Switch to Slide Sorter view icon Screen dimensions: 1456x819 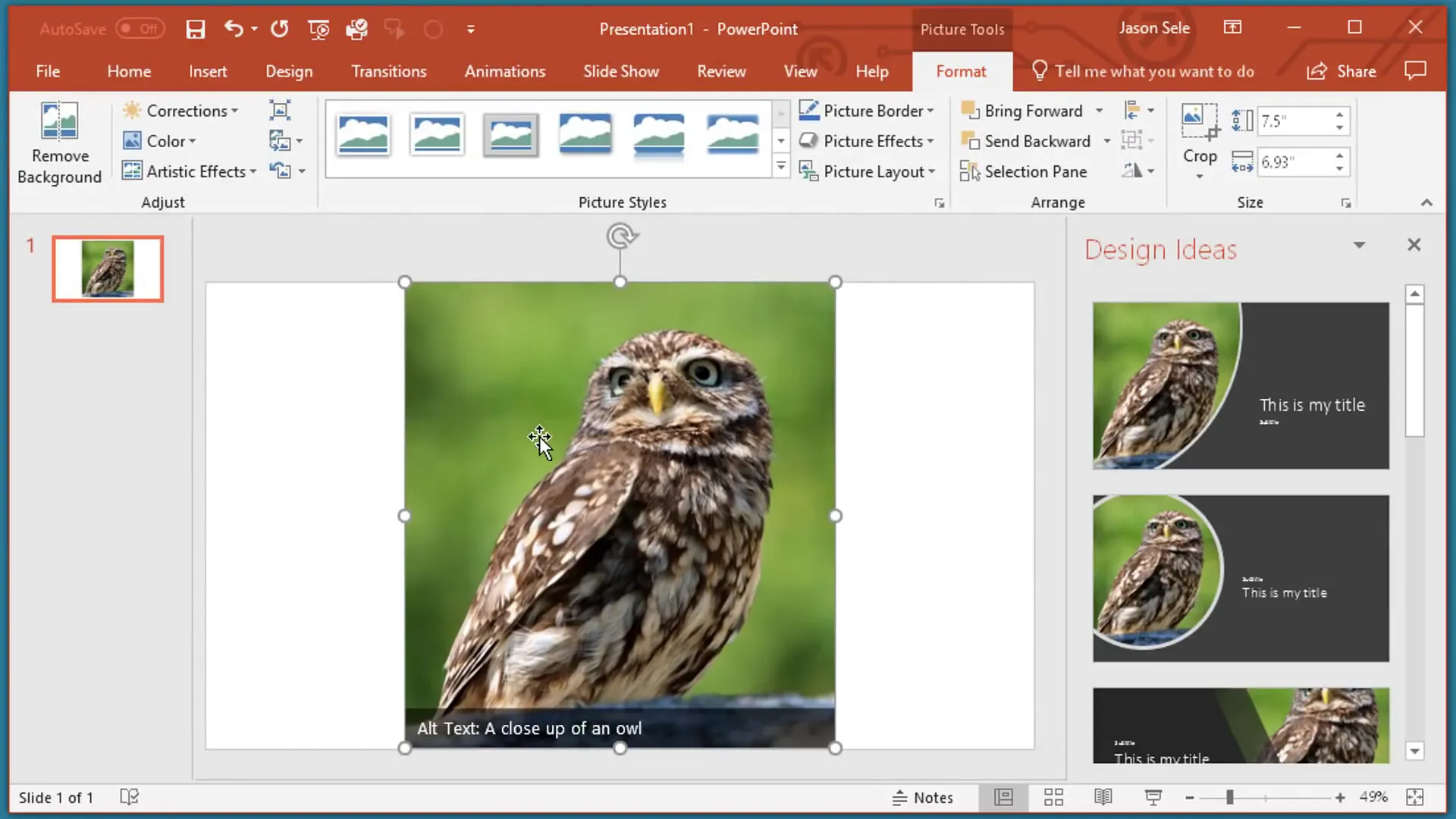click(1053, 797)
